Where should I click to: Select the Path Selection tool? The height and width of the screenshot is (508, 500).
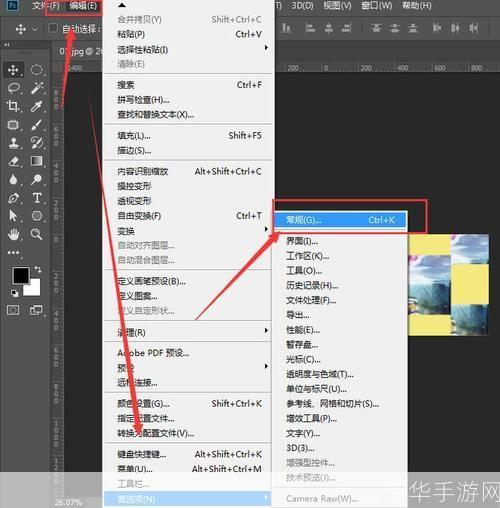pos(13,216)
